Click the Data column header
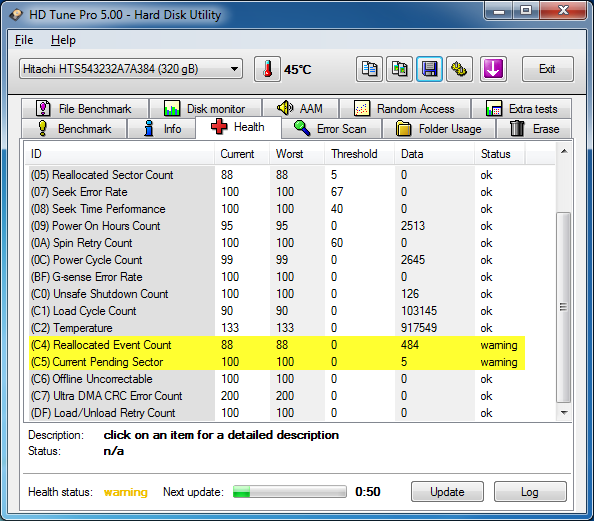The image size is (594, 521). click(x=435, y=154)
